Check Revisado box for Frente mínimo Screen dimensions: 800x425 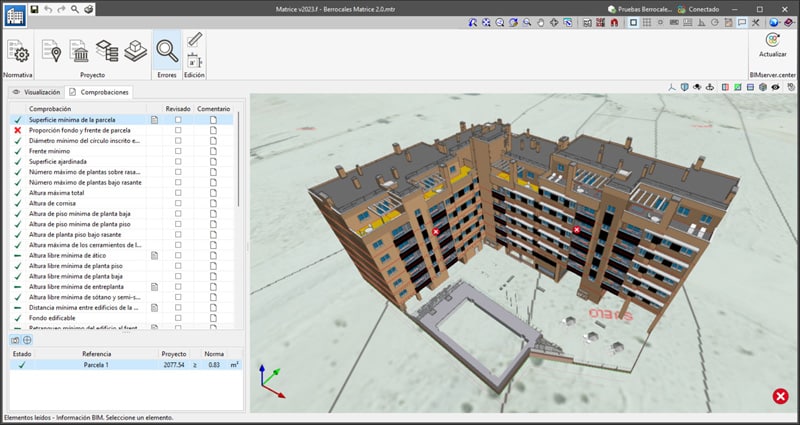[178, 152]
